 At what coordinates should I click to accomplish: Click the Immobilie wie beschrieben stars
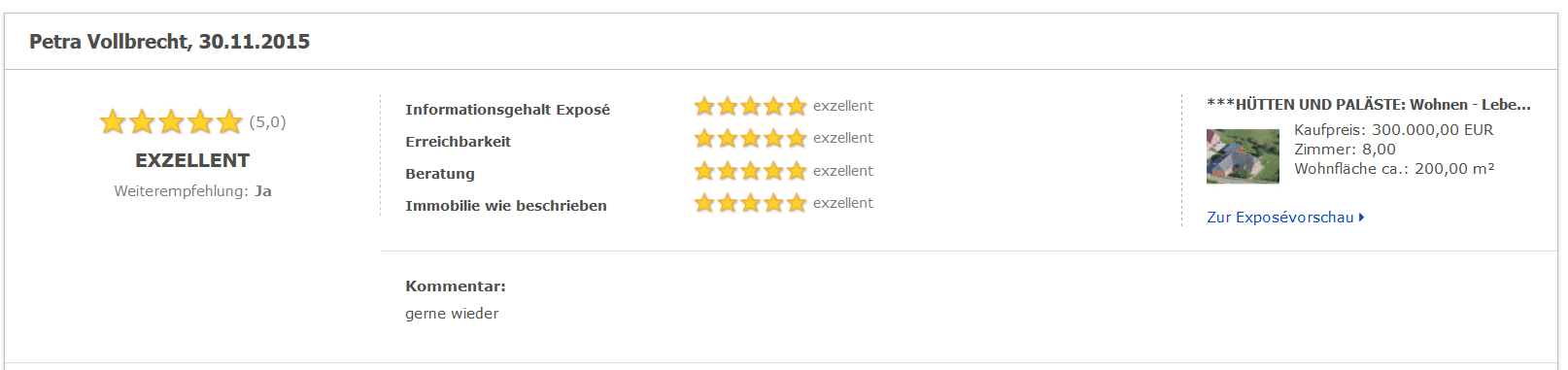pos(751,203)
